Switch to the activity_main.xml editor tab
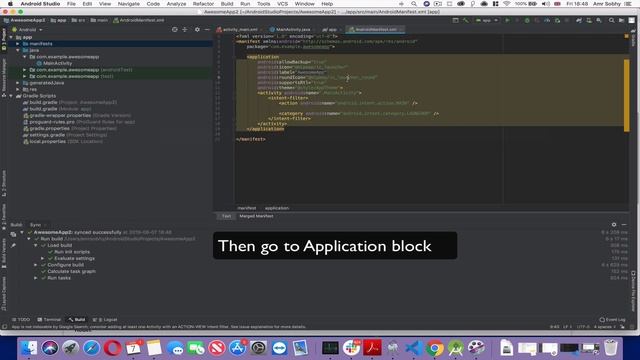This screenshot has width=640, height=360. 240,29
